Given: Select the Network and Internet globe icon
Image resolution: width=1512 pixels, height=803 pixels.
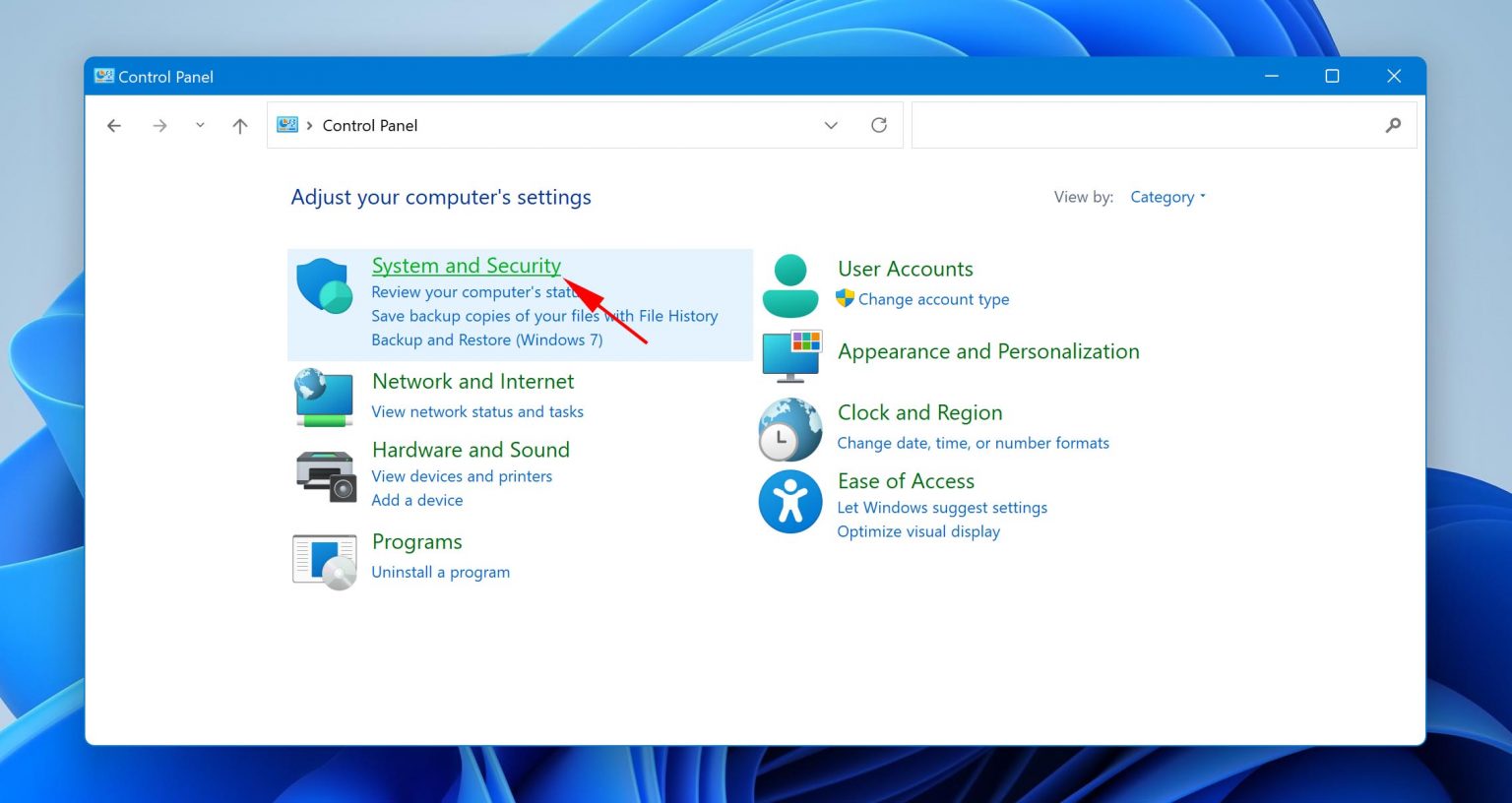Looking at the screenshot, I should pyautogui.click(x=323, y=398).
